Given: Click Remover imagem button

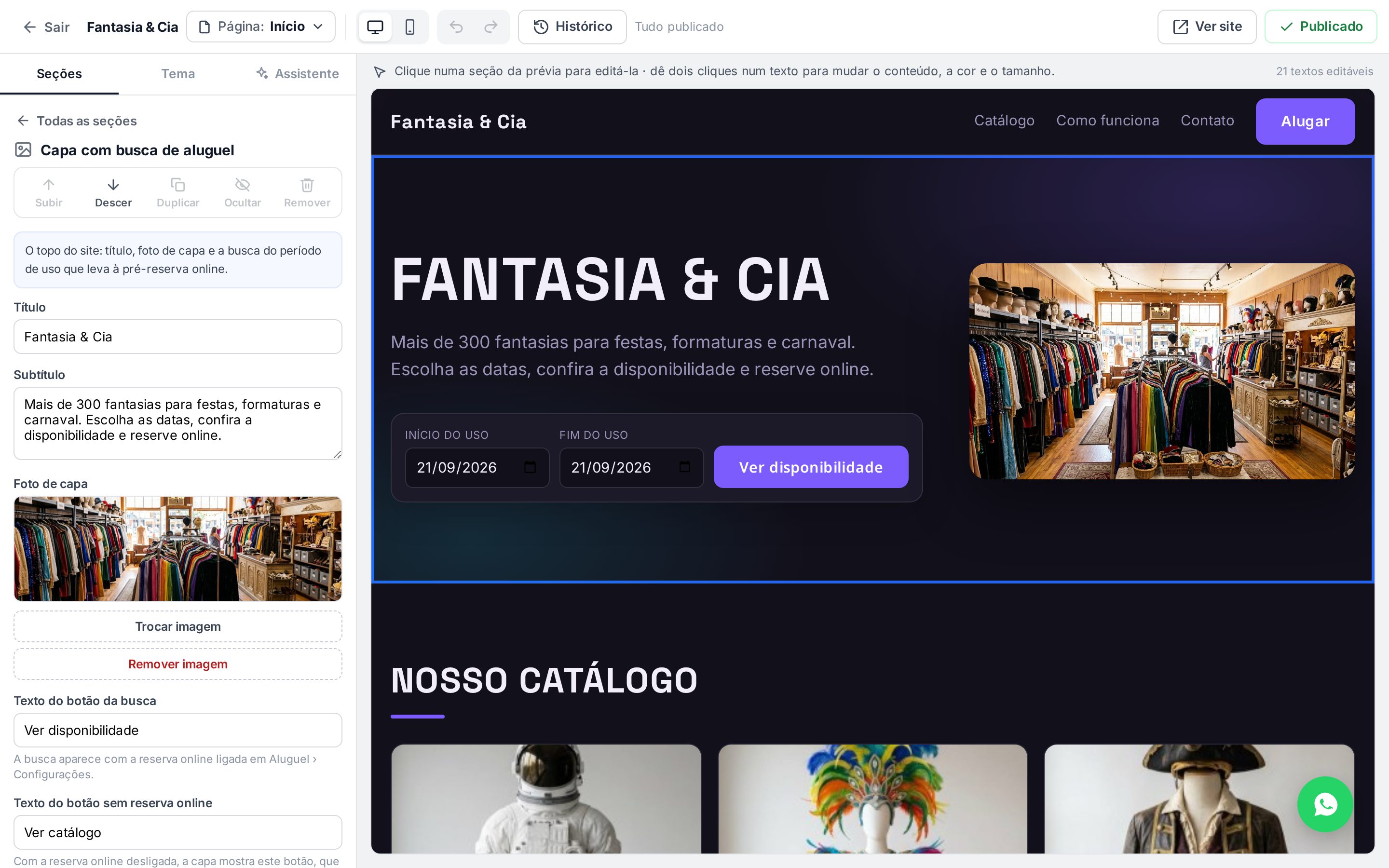Looking at the screenshot, I should coord(178,664).
